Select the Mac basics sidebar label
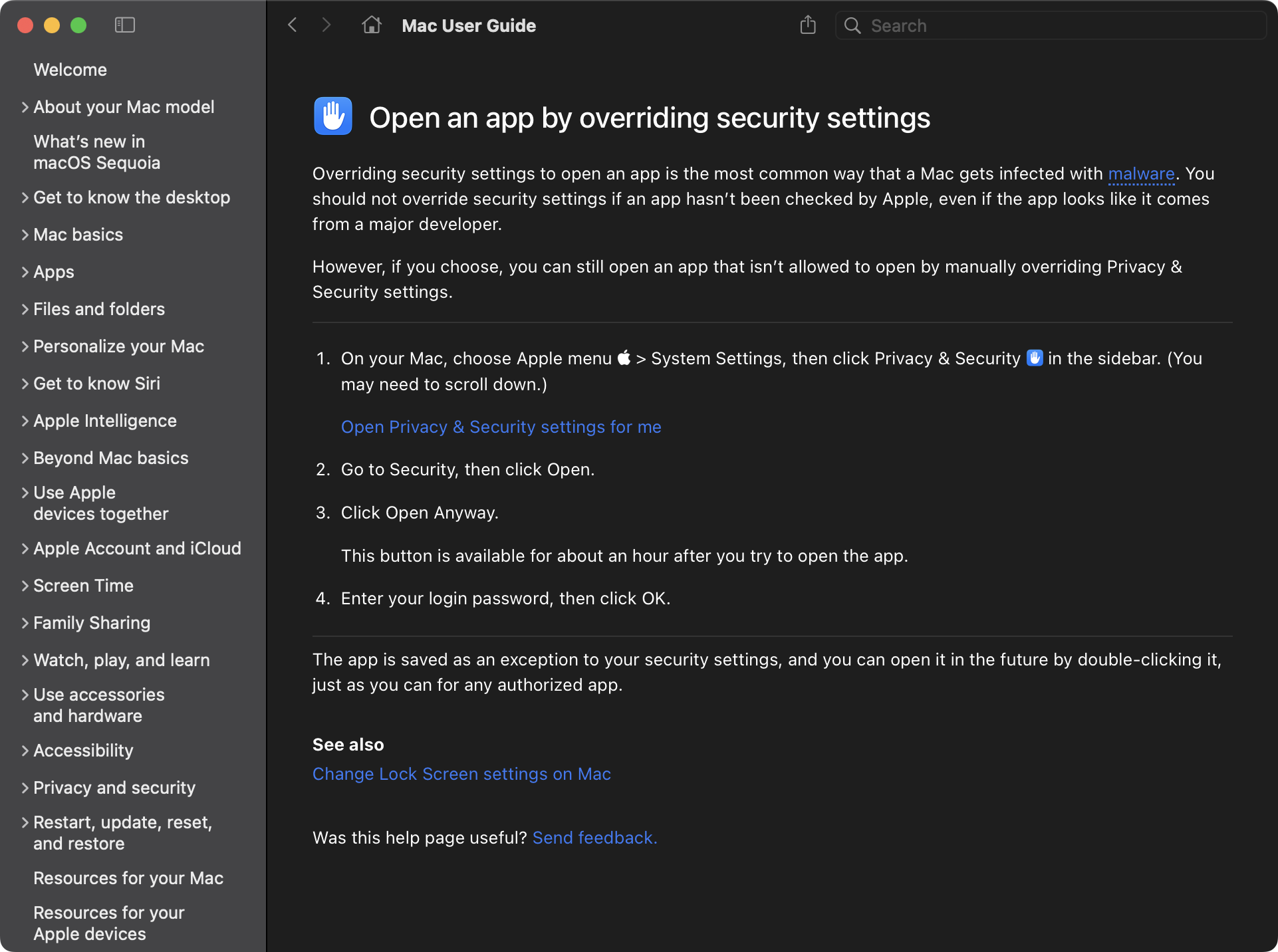 tap(78, 235)
